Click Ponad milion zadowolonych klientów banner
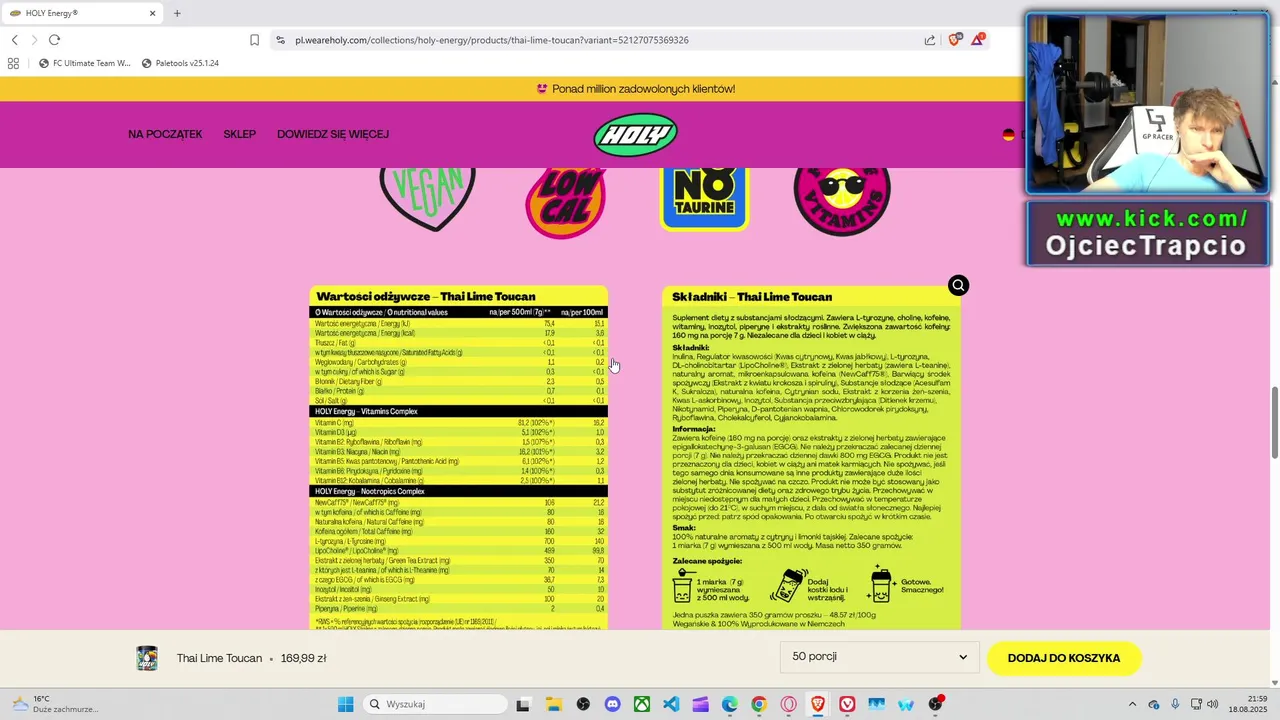 point(636,89)
